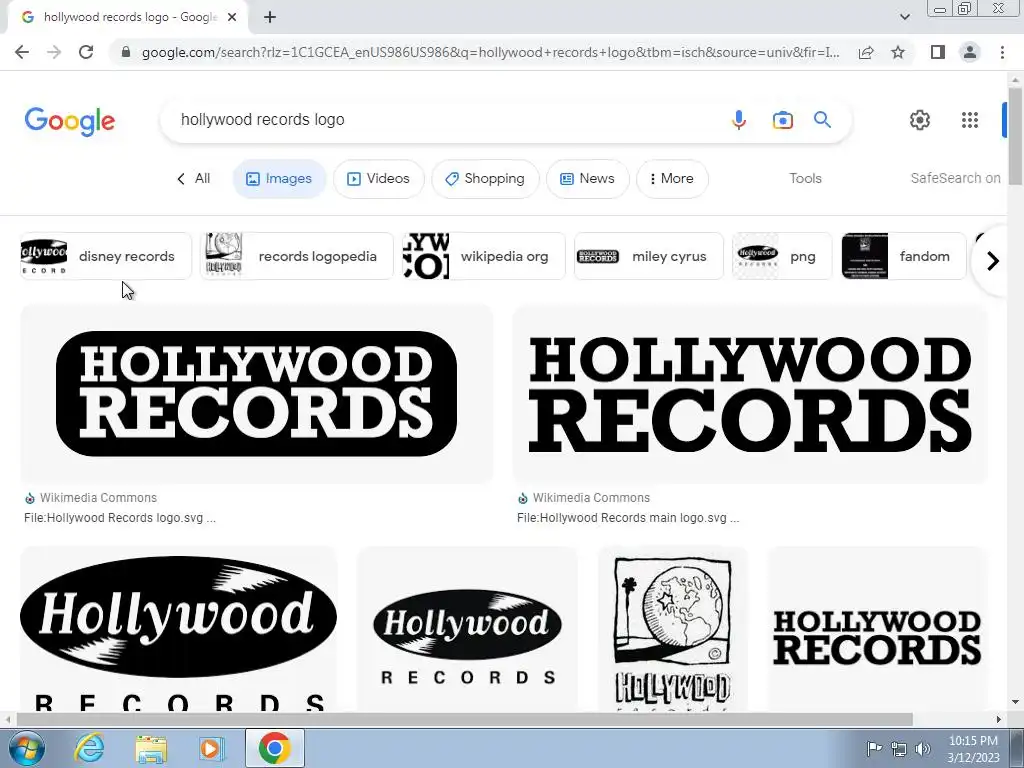Open small oval Hollywood Records thumbnail
Image resolution: width=1024 pixels, height=768 pixels.
(x=467, y=629)
